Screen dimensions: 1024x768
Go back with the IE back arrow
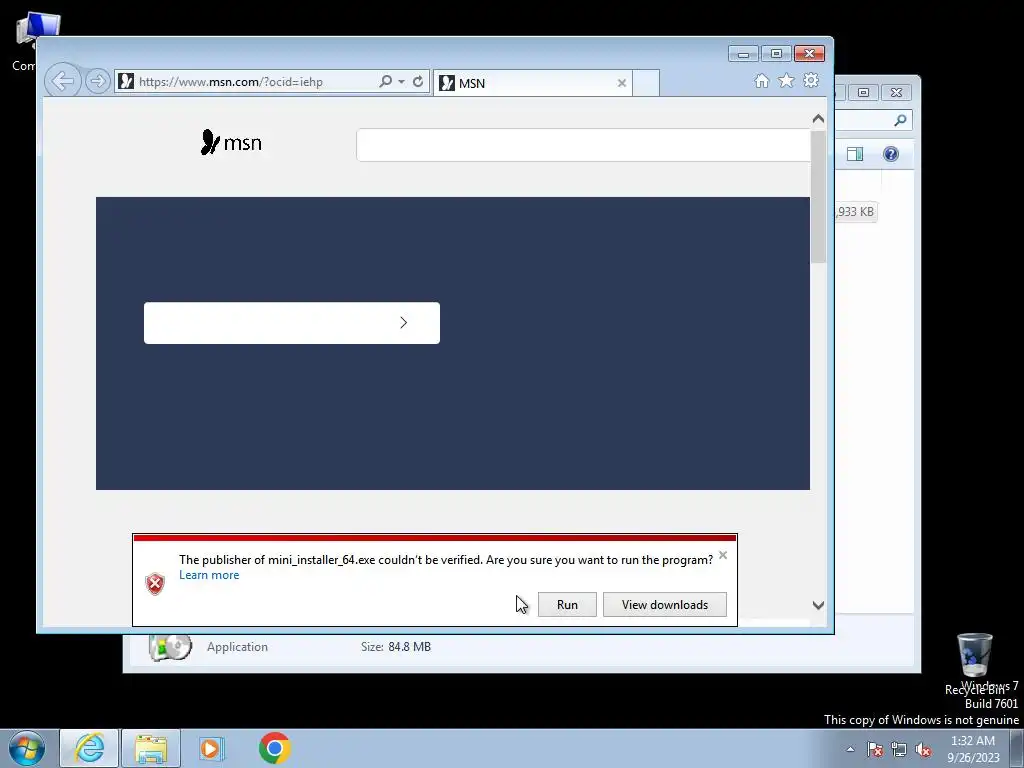coord(63,81)
